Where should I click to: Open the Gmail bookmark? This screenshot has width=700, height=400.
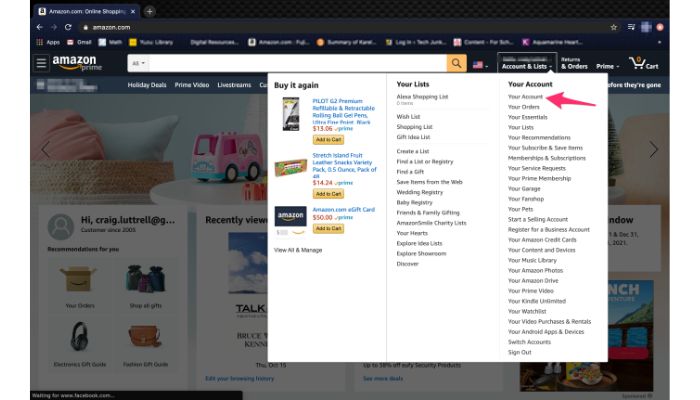point(79,42)
